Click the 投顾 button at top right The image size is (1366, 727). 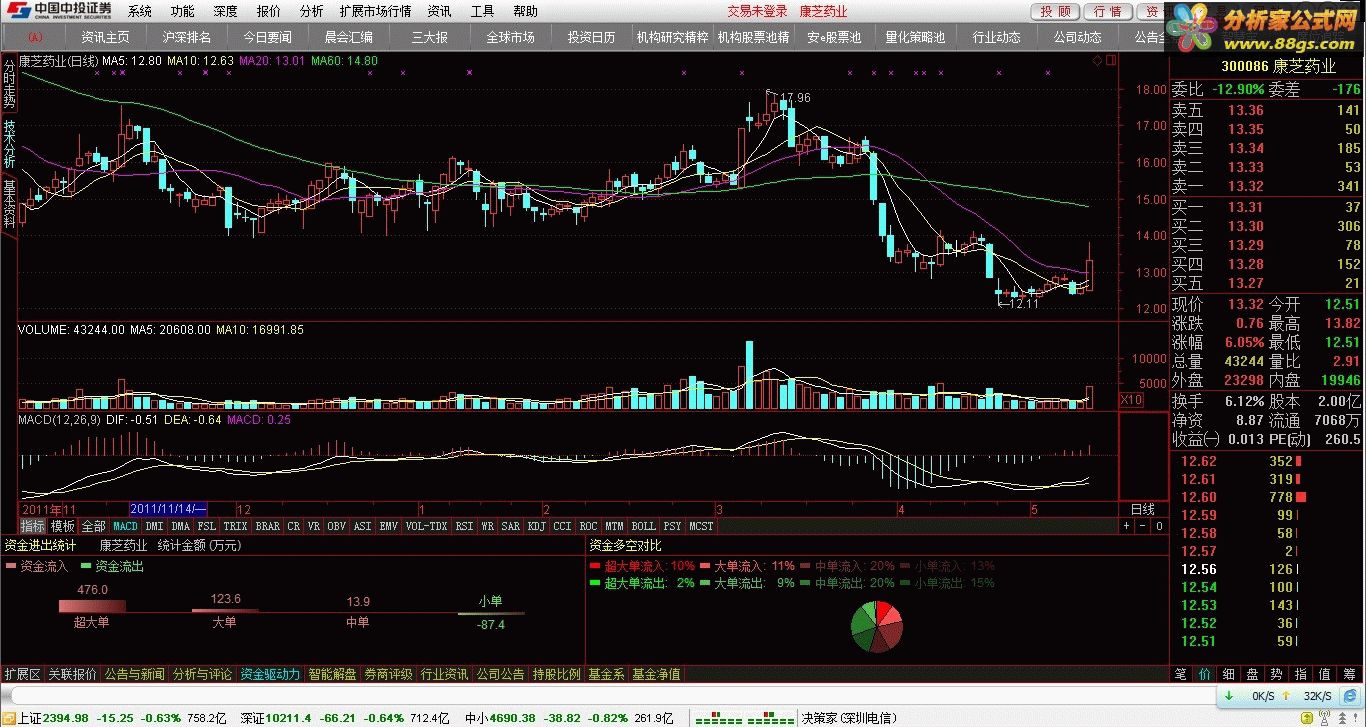pos(1057,12)
